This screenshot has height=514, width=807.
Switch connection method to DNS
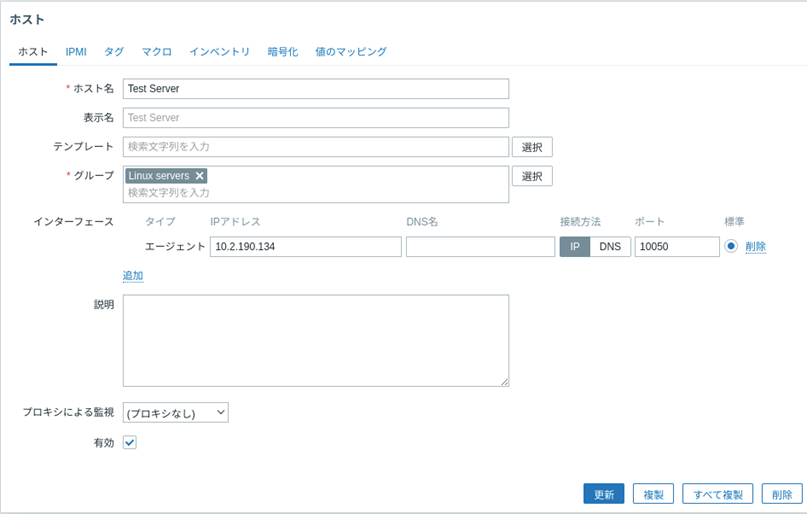610,247
